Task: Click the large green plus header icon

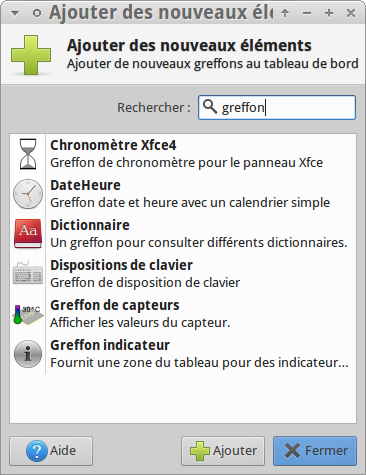Action: (31, 55)
